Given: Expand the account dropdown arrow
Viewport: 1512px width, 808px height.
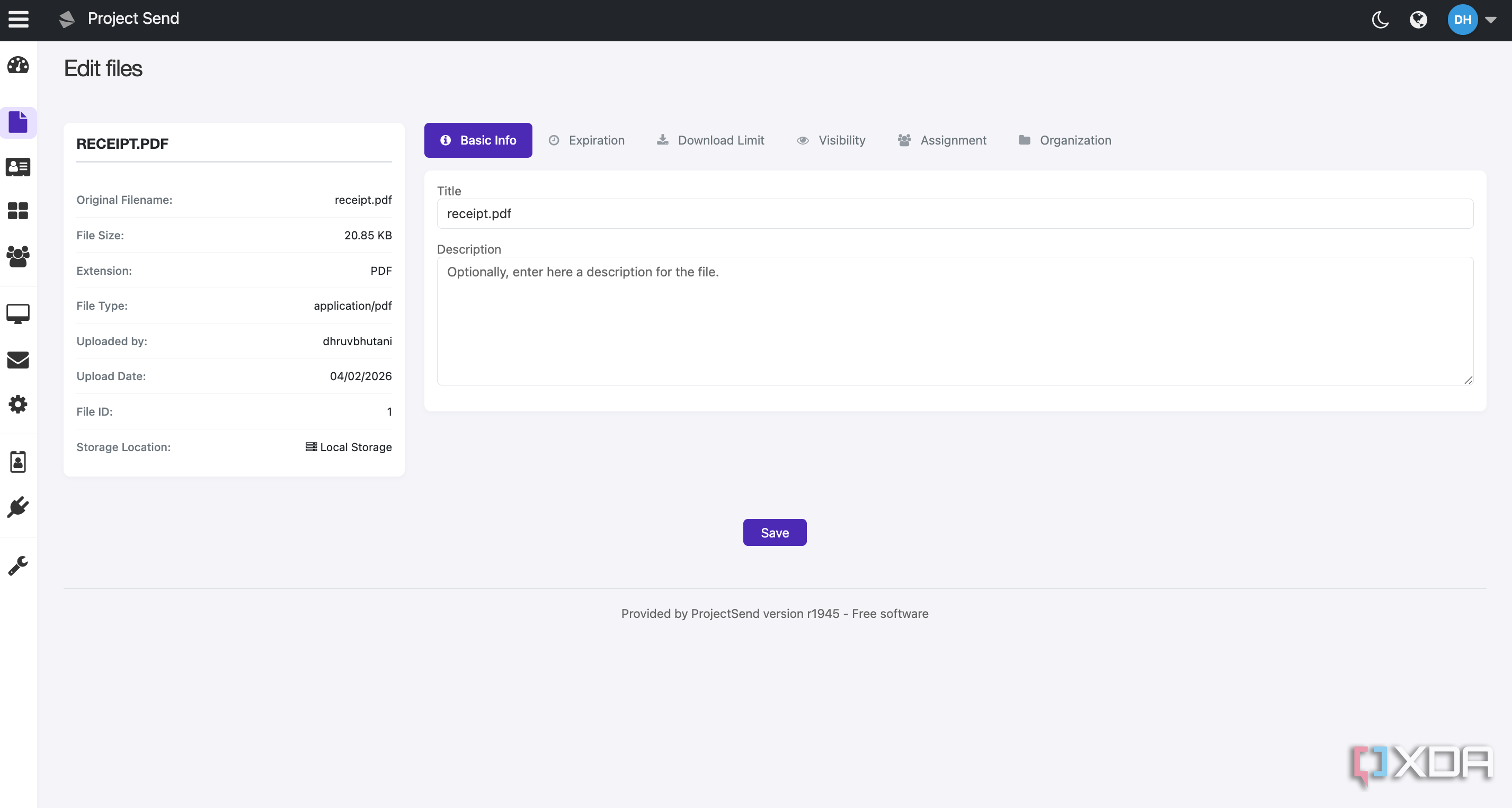Looking at the screenshot, I should (x=1491, y=20).
